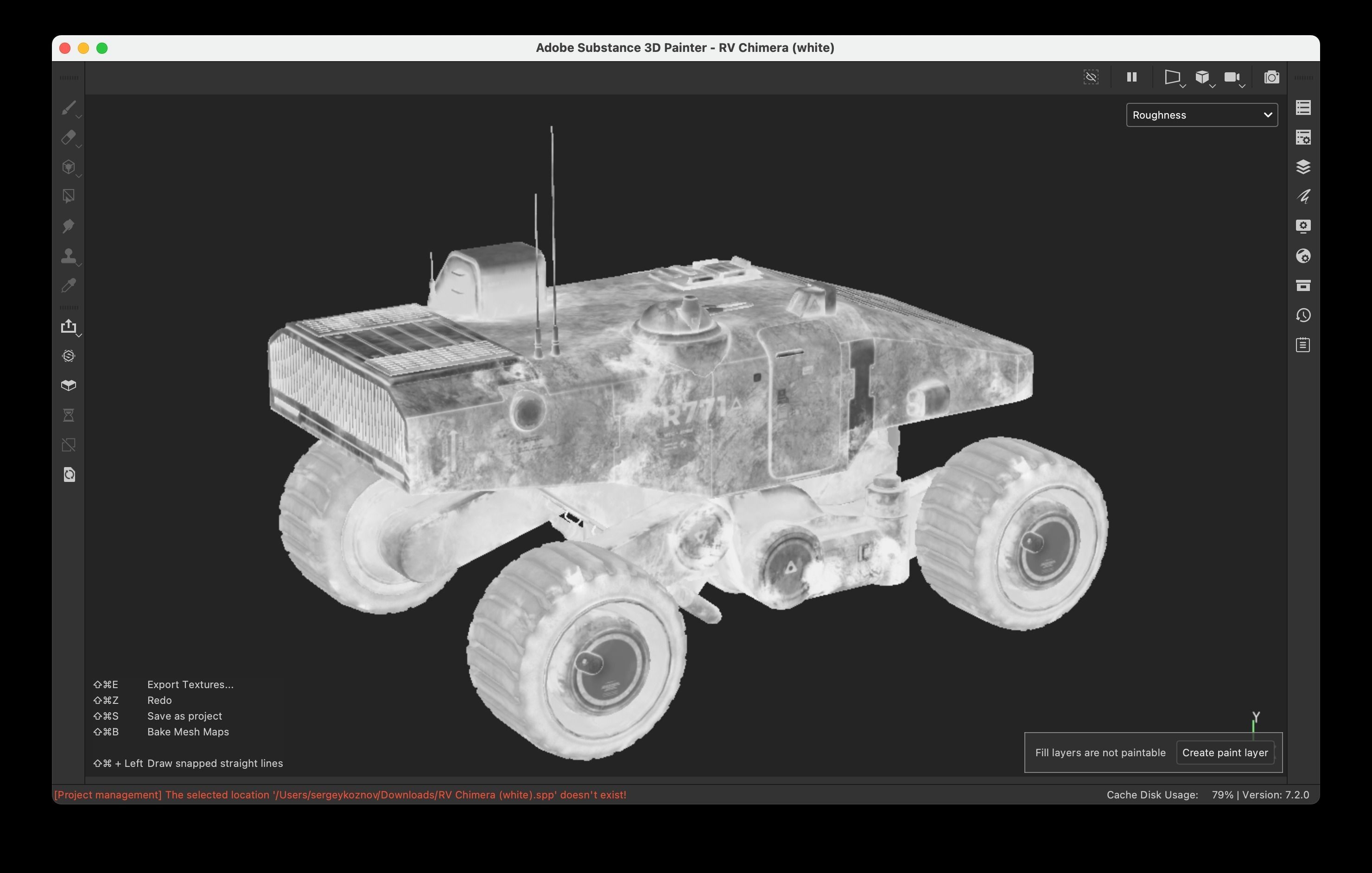Select the Clone stamp tool
The width and height of the screenshot is (1372, 873).
coord(69,256)
